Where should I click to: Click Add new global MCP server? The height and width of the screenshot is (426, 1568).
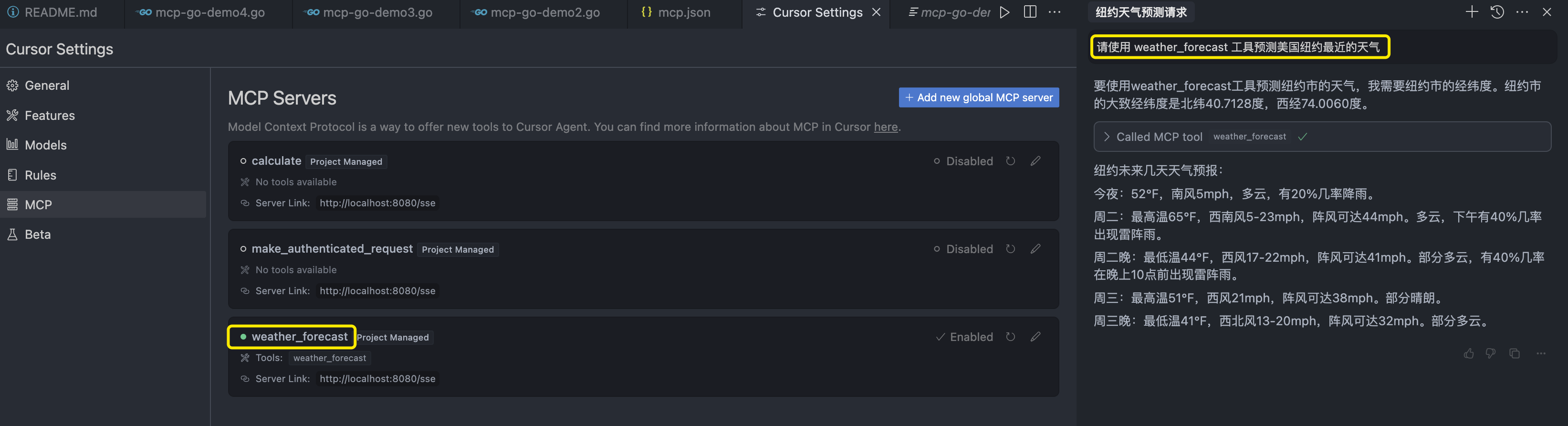pos(978,97)
